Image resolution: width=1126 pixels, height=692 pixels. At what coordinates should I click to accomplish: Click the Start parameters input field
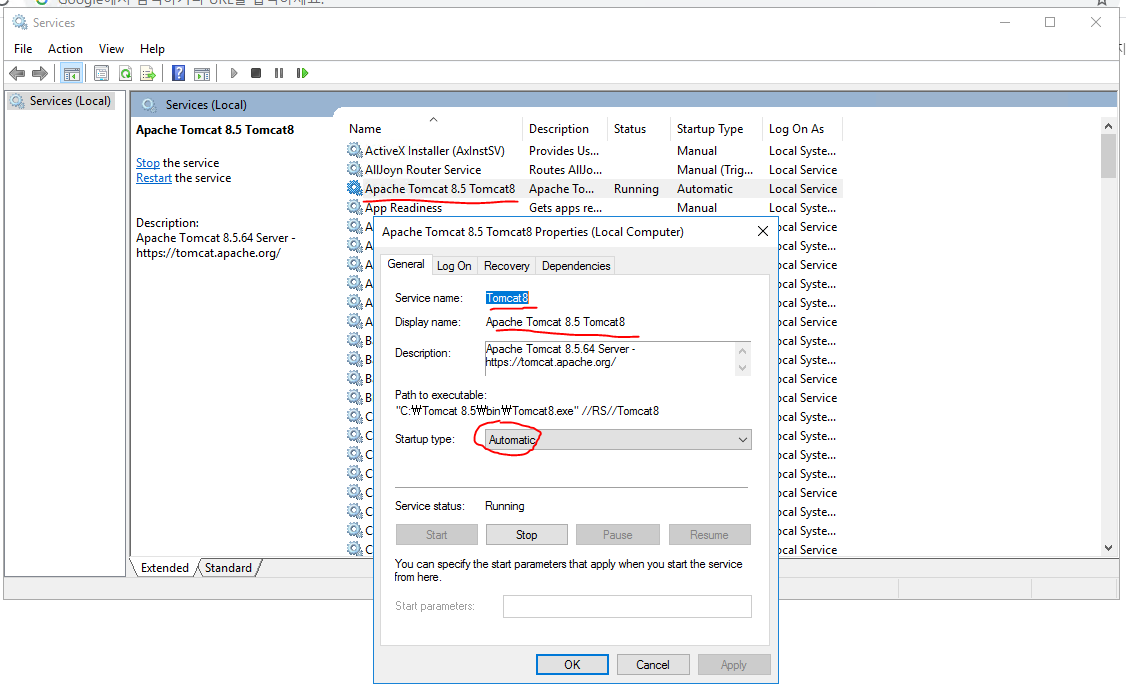pyautogui.click(x=627, y=607)
